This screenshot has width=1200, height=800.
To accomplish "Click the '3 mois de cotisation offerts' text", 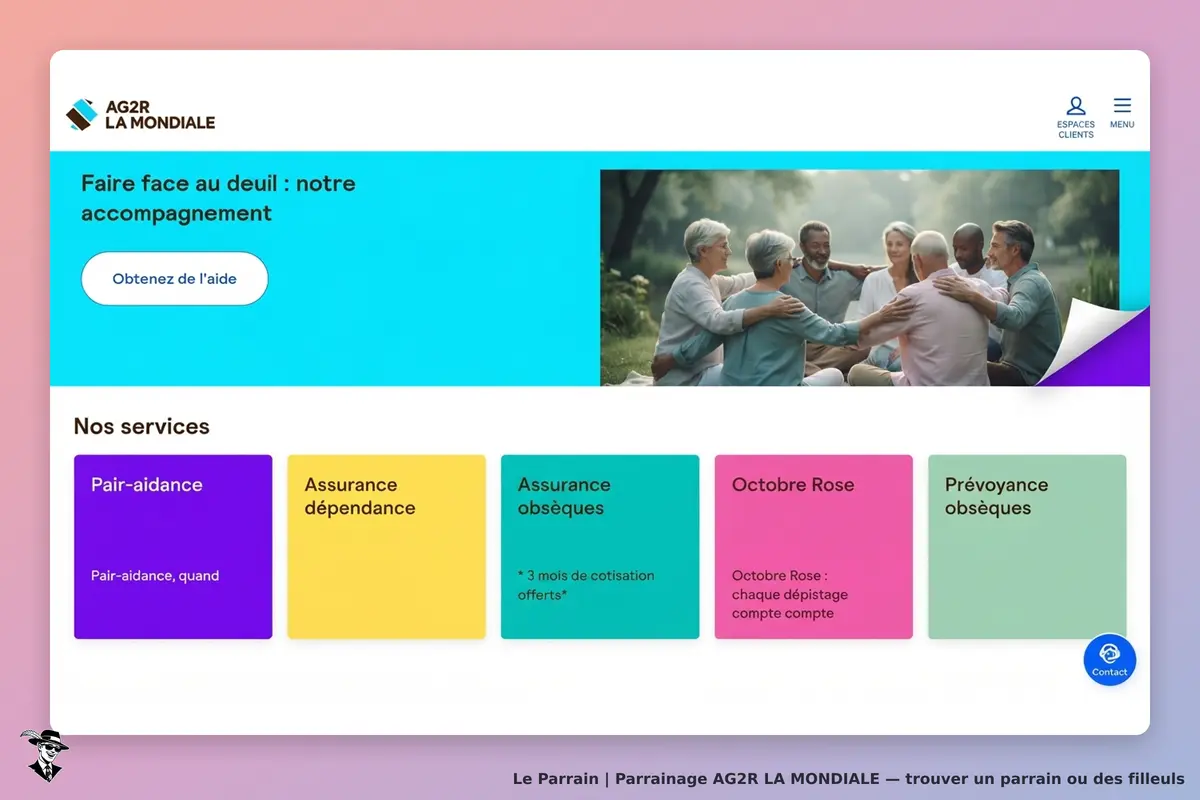I will point(586,585).
